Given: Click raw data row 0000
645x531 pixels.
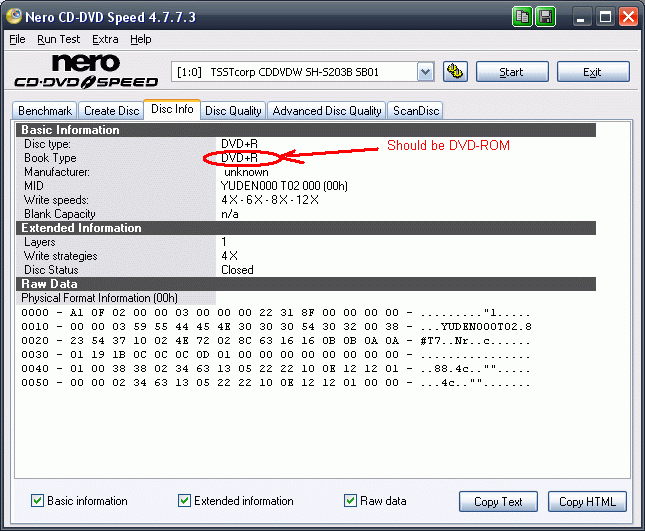Looking at the screenshot, I should coord(276,313).
